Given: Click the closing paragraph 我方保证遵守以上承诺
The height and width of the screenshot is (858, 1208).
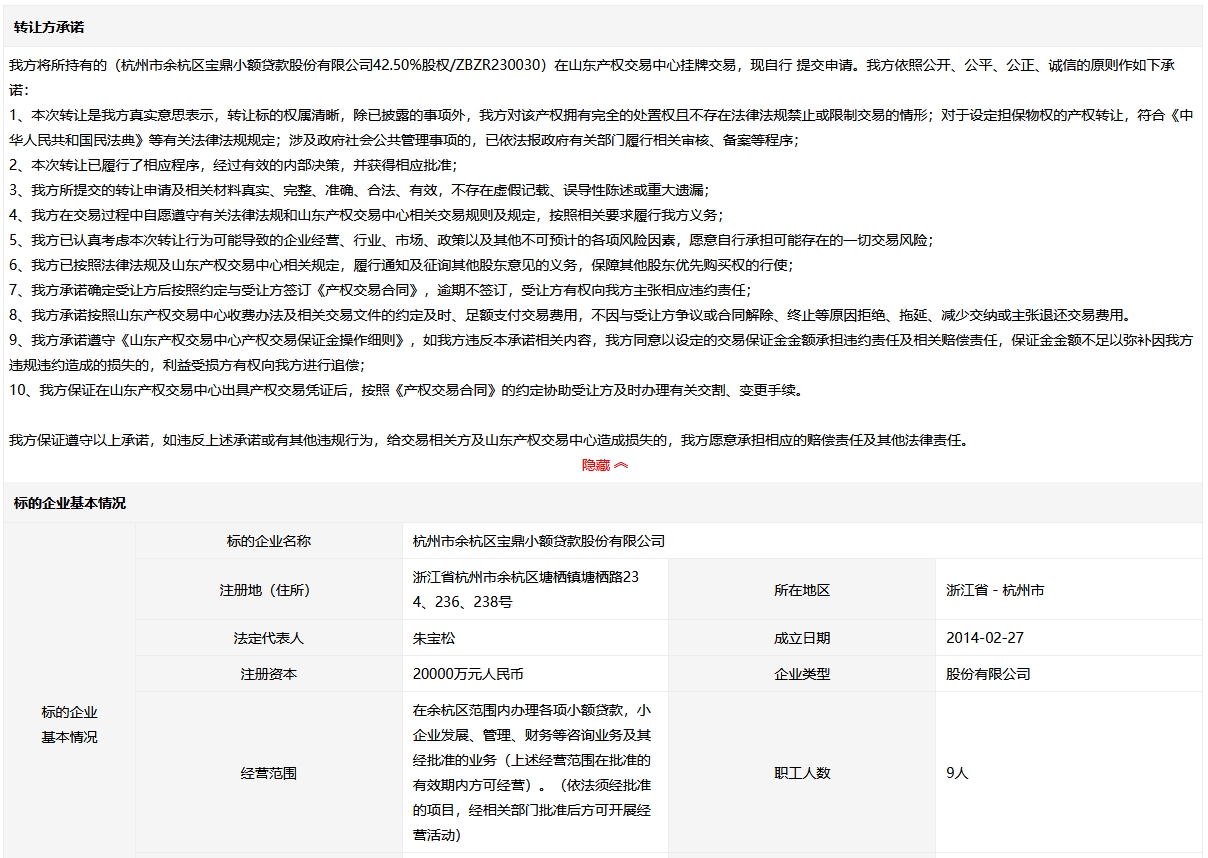Looking at the screenshot, I should click(489, 440).
